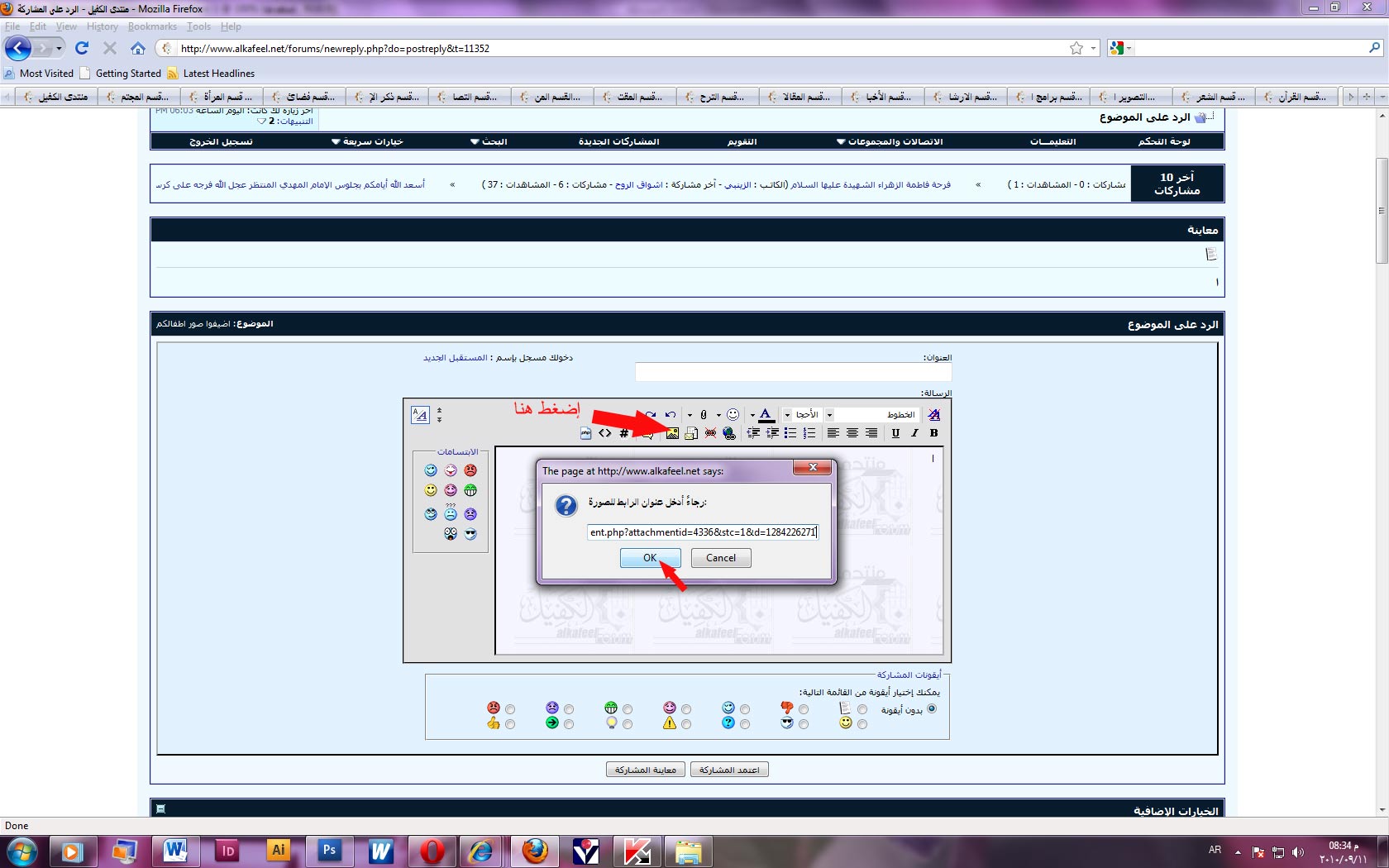The height and width of the screenshot is (868, 1389).
Task: Apply Underline formatting in the editor
Action: pos(895,433)
